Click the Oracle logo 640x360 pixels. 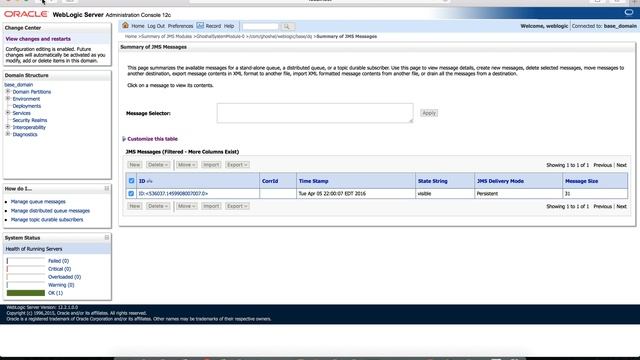point(26,14)
